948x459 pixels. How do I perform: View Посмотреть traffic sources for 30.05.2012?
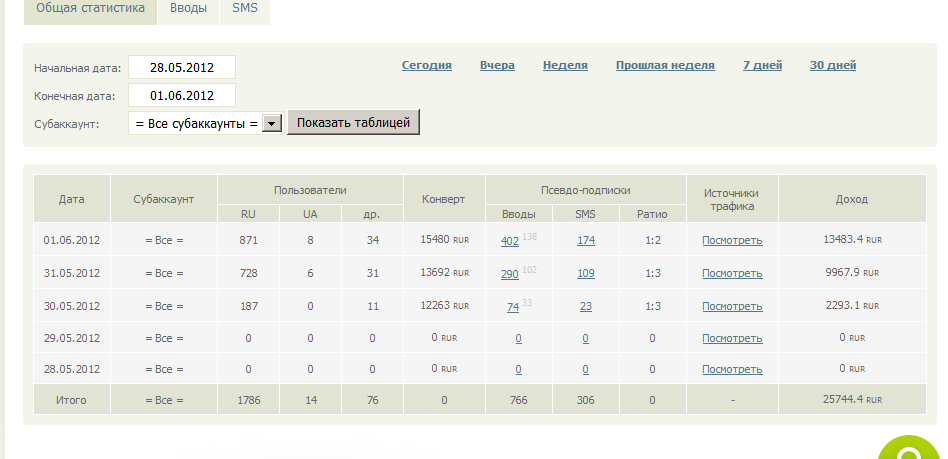732,306
